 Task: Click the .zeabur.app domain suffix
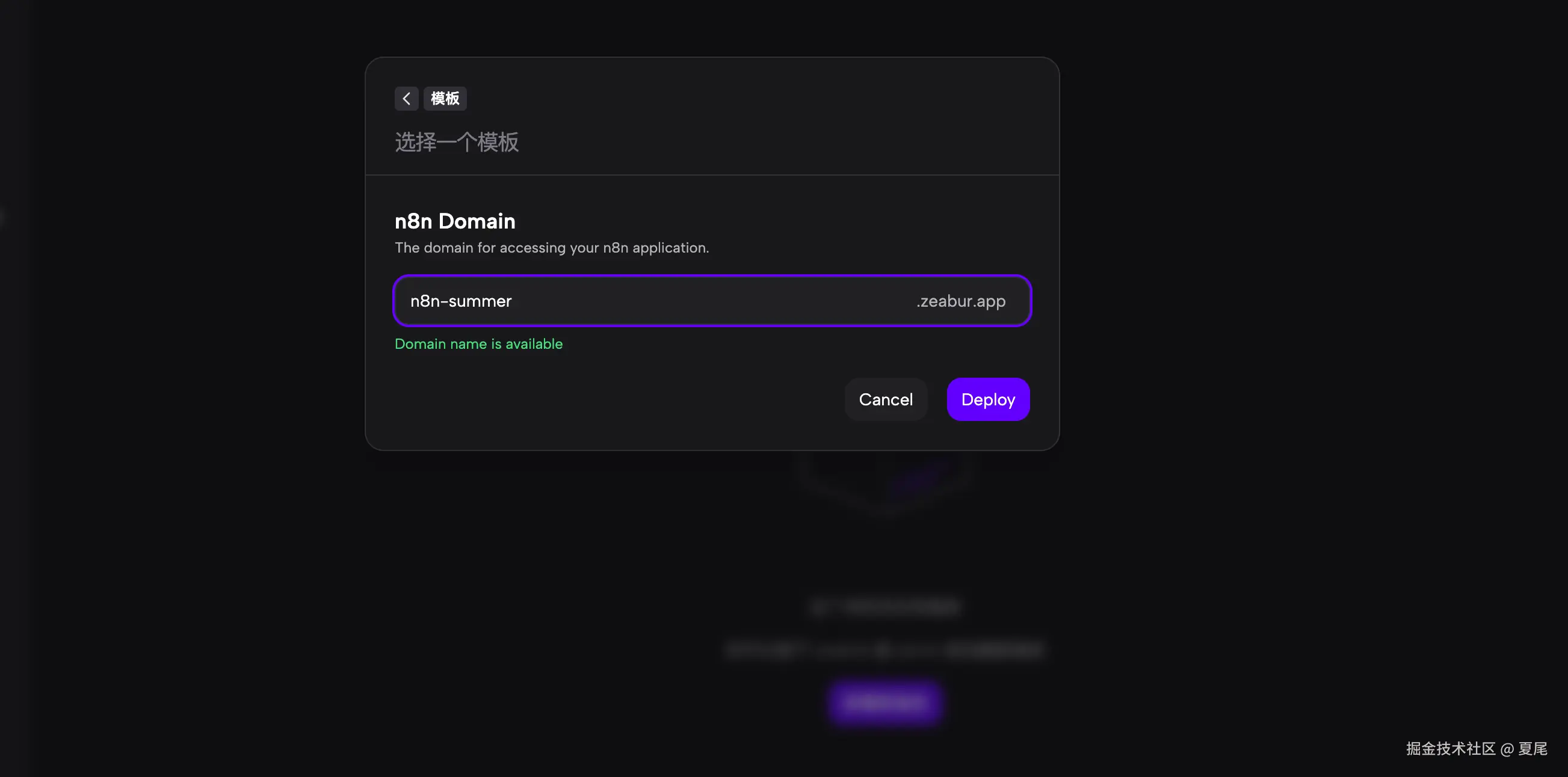click(x=960, y=301)
